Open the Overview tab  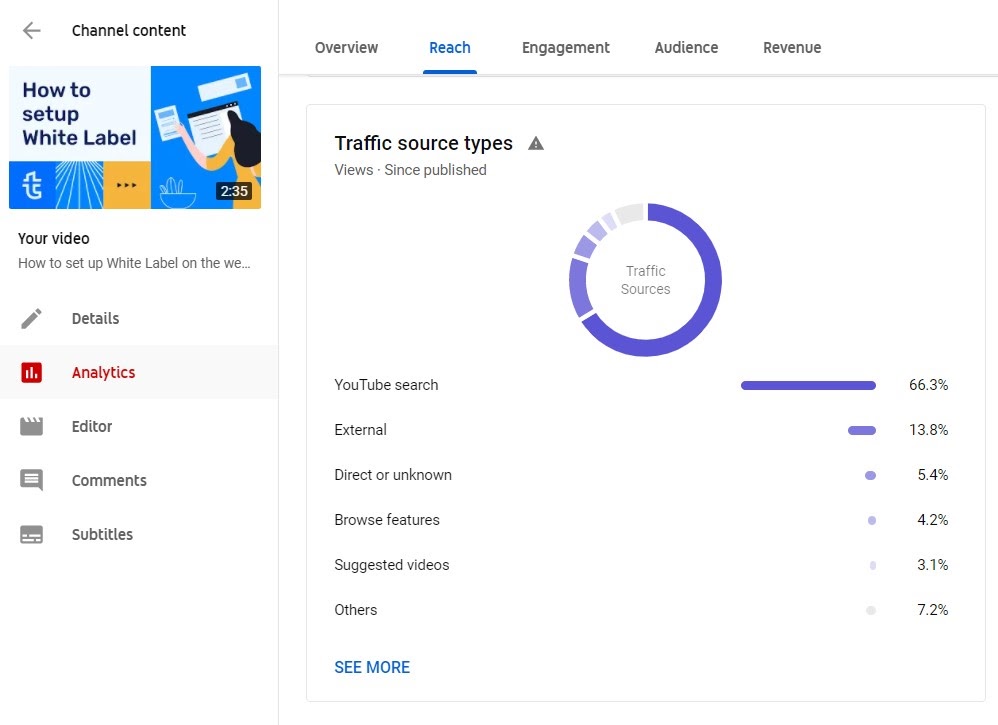(346, 47)
